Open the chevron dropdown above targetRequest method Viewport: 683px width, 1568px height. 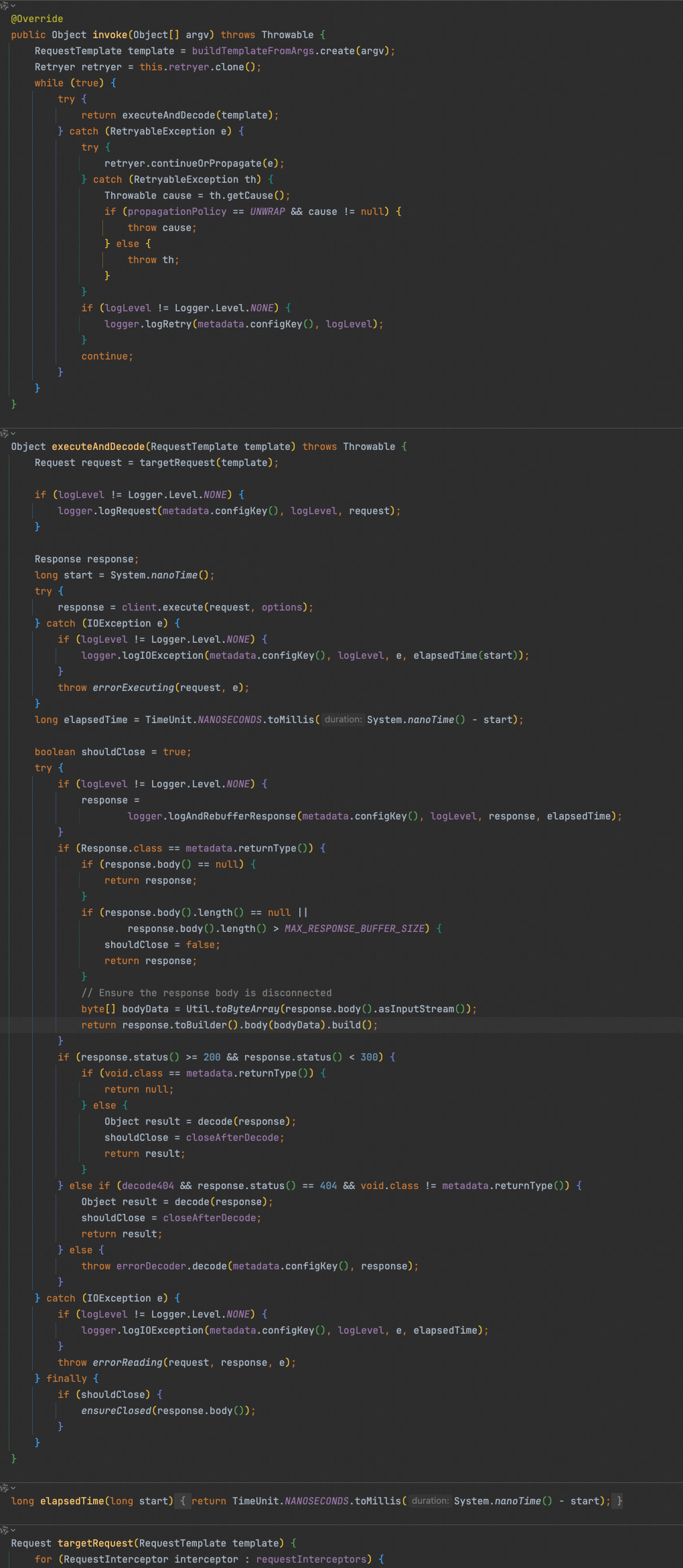pyautogui.click(x=13, y=1530)
